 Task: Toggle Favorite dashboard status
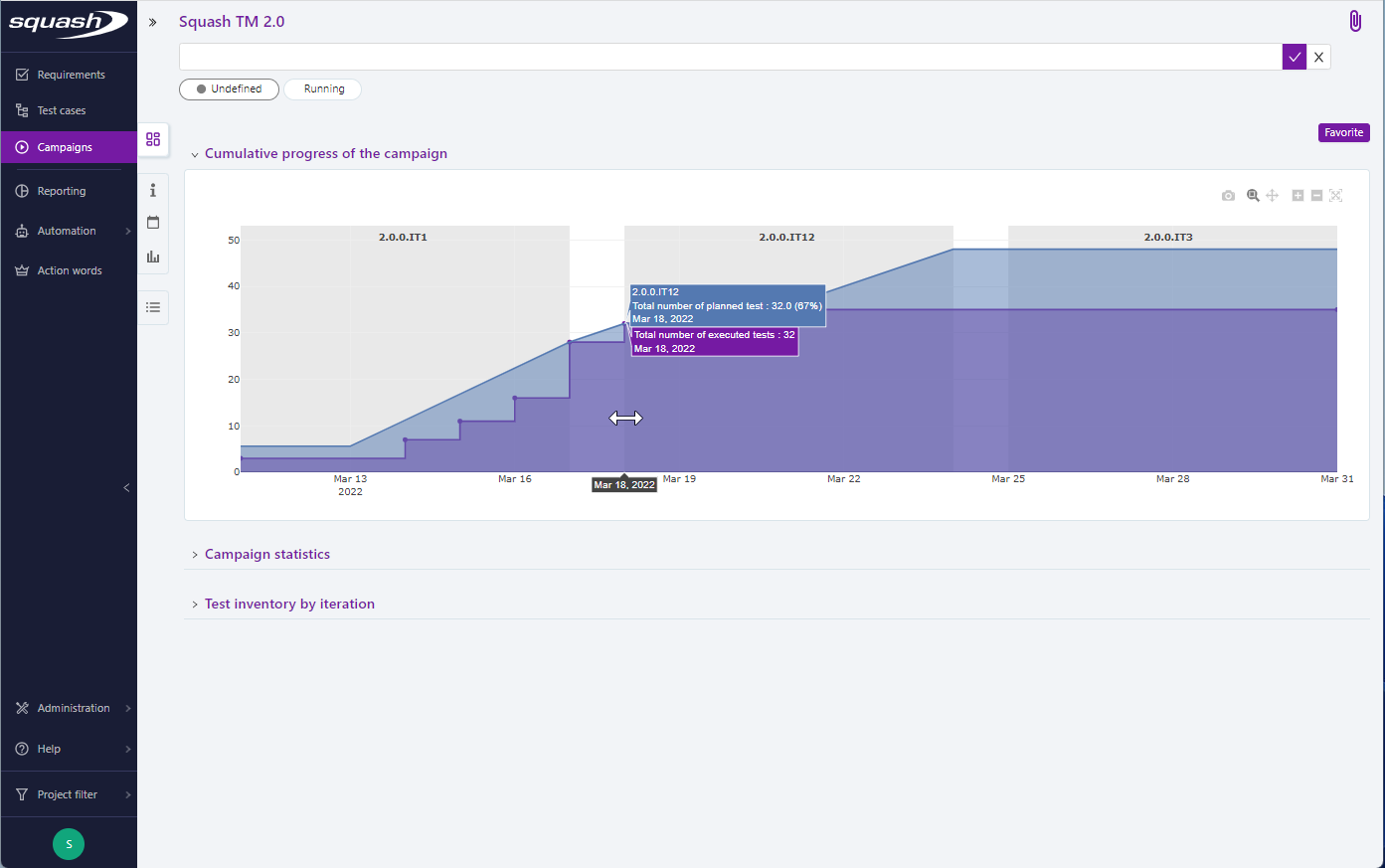(x=1343, y=132)
